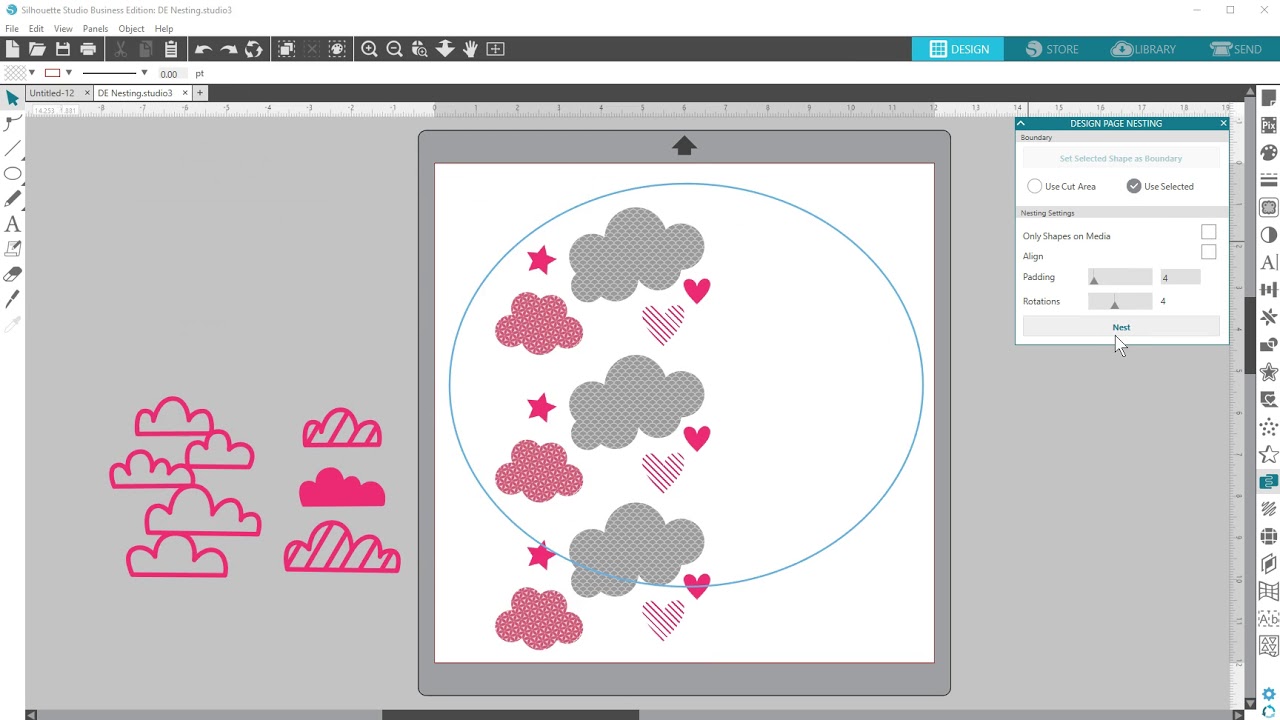Switch to the Untitled-12 document tab

pyautogui.click(x=52, y=93)
